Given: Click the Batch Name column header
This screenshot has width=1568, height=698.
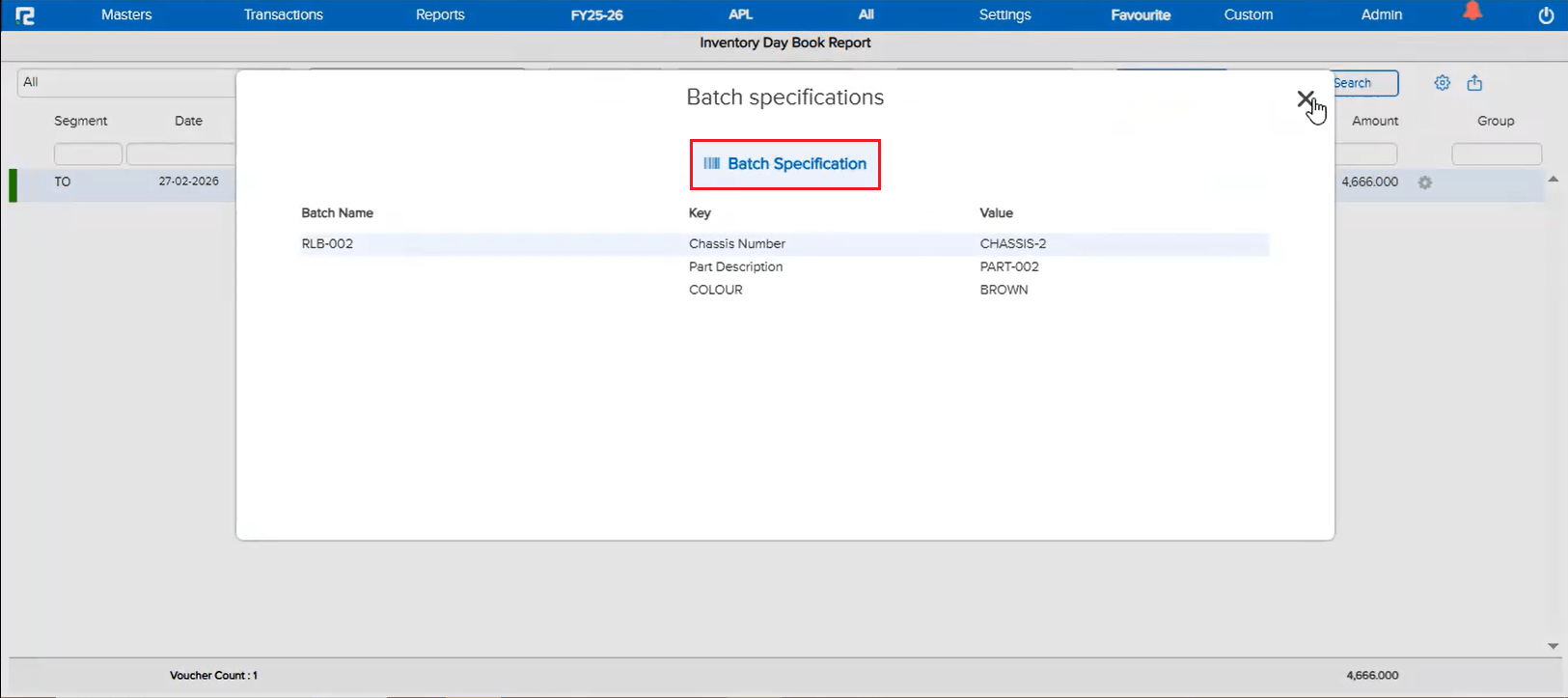Looking at the screenshot, I should 337,212.
